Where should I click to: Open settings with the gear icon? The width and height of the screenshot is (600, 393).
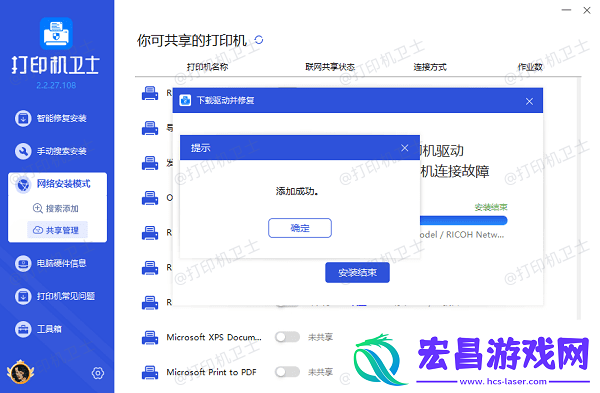point(98,373)
